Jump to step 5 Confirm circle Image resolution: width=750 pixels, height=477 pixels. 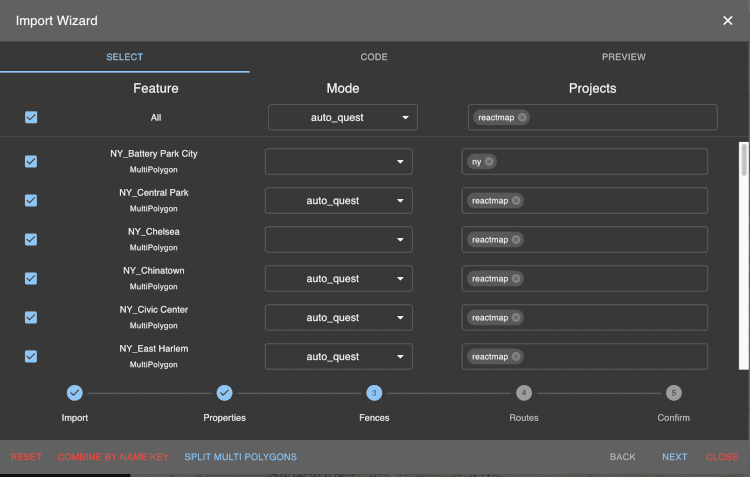point(674,393)
